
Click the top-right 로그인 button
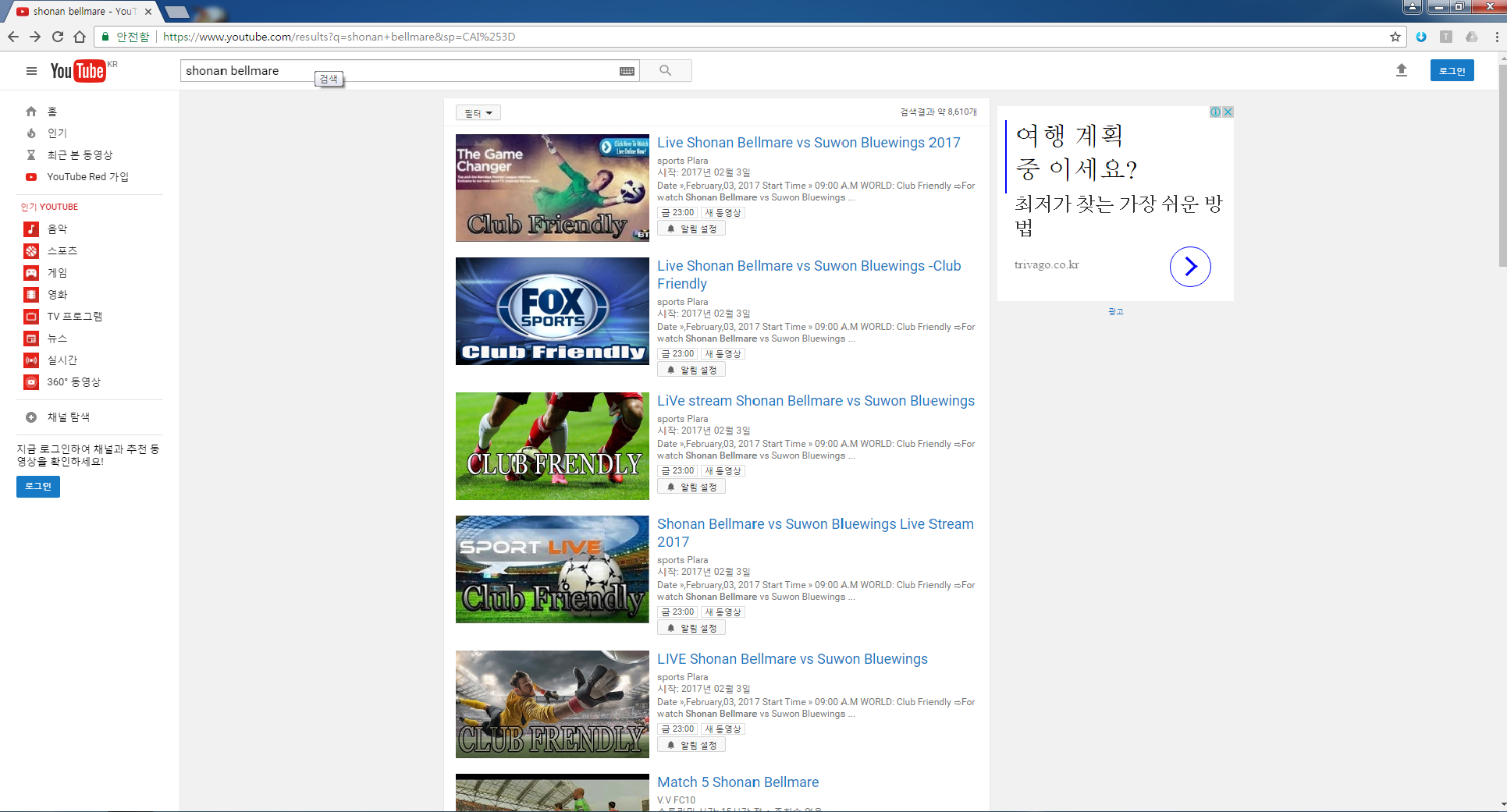click(x=1452, y=70)
